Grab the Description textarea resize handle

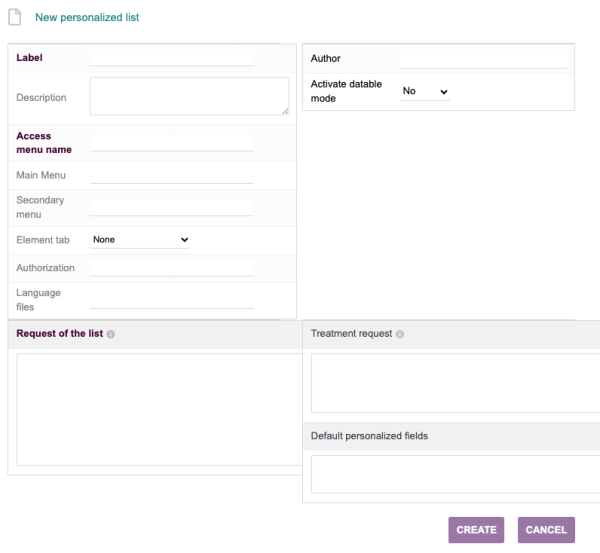click(x=285, y=111)
